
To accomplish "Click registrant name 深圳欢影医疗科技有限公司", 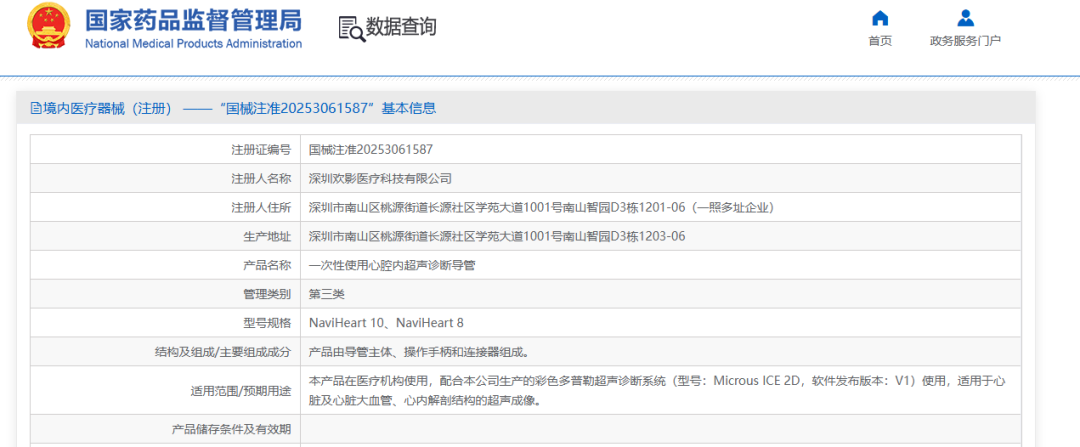I will (380, 178).
